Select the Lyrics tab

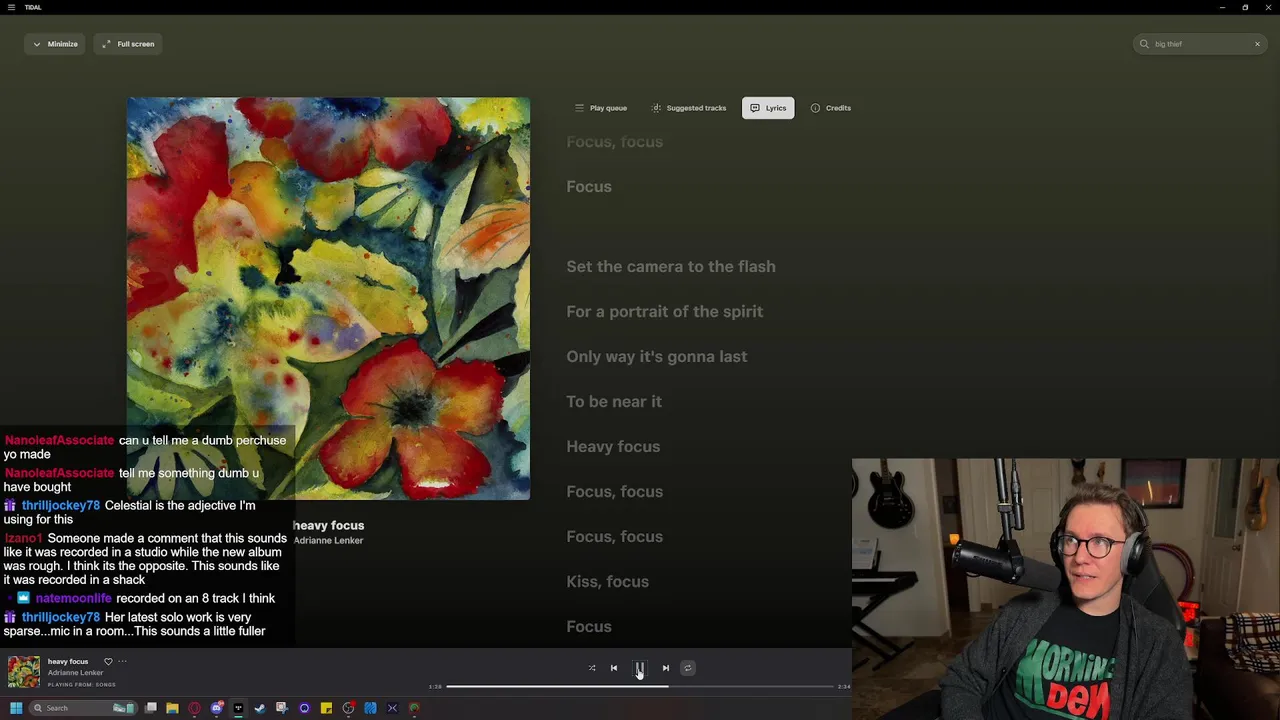pos(768,108)
